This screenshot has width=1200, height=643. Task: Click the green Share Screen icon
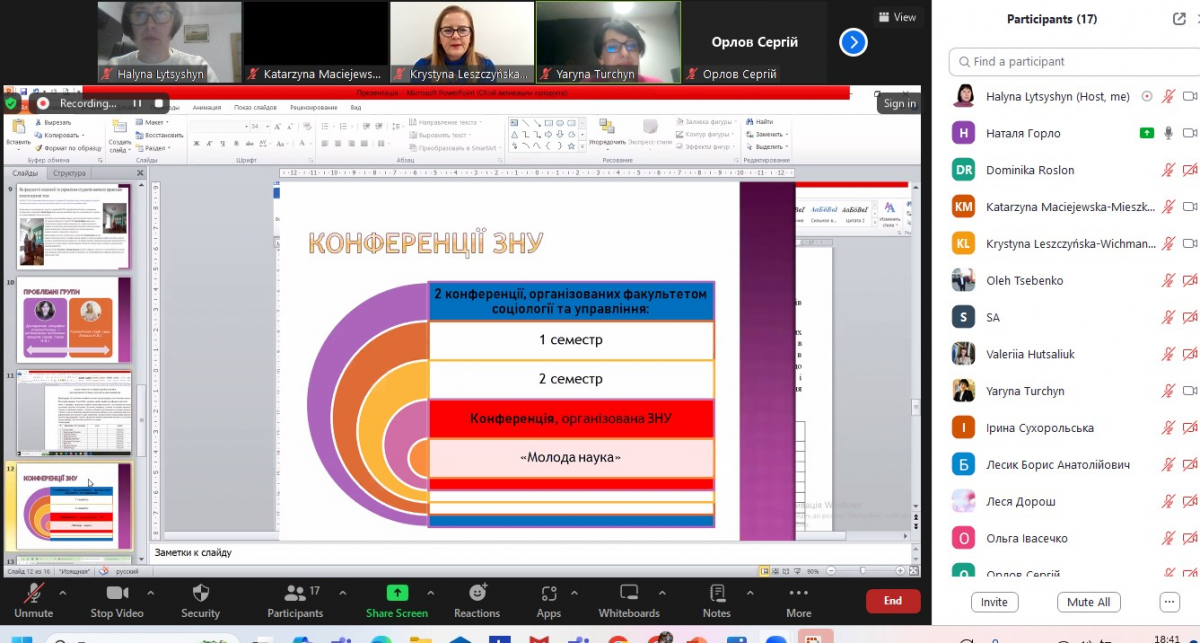pyautogui.click(x=397, y=593)
